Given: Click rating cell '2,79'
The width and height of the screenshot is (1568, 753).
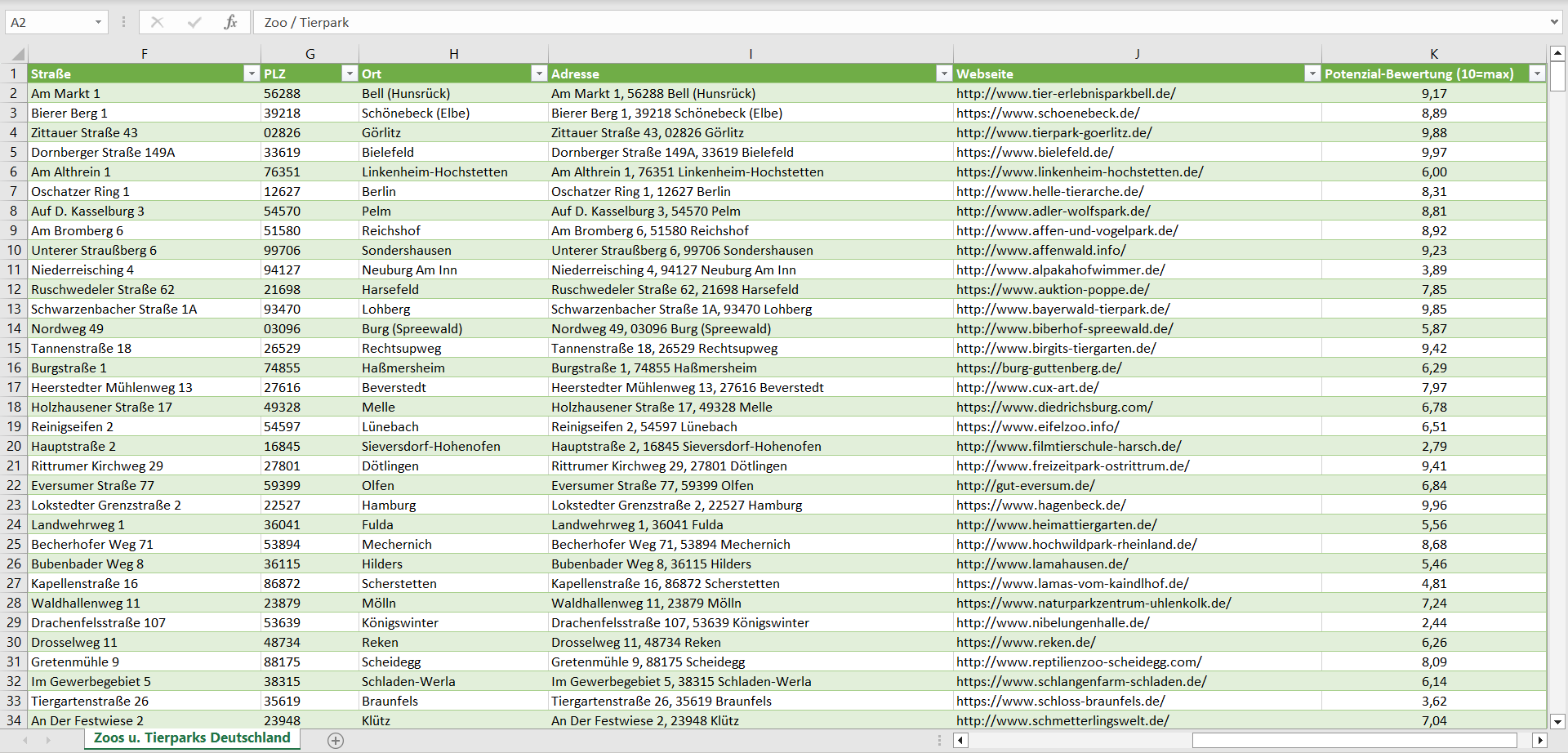Looking at the screenshot, I should 1434,446.
